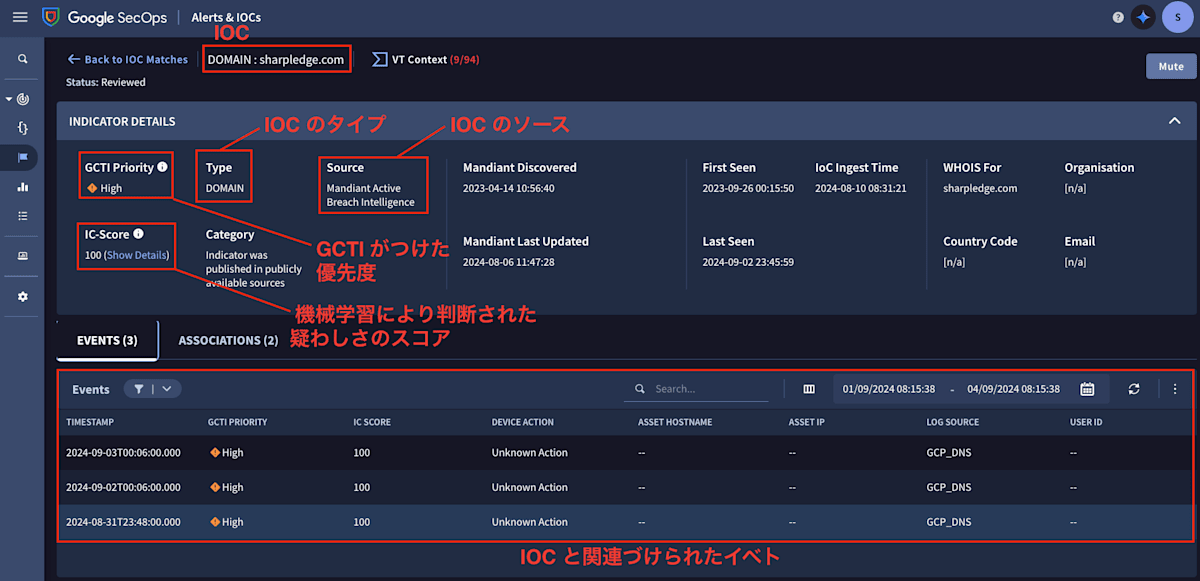Viewport: 1200px width, 581px height.
Task: Click the Google SecOps shield logo
Action: [x=51, y=17]
